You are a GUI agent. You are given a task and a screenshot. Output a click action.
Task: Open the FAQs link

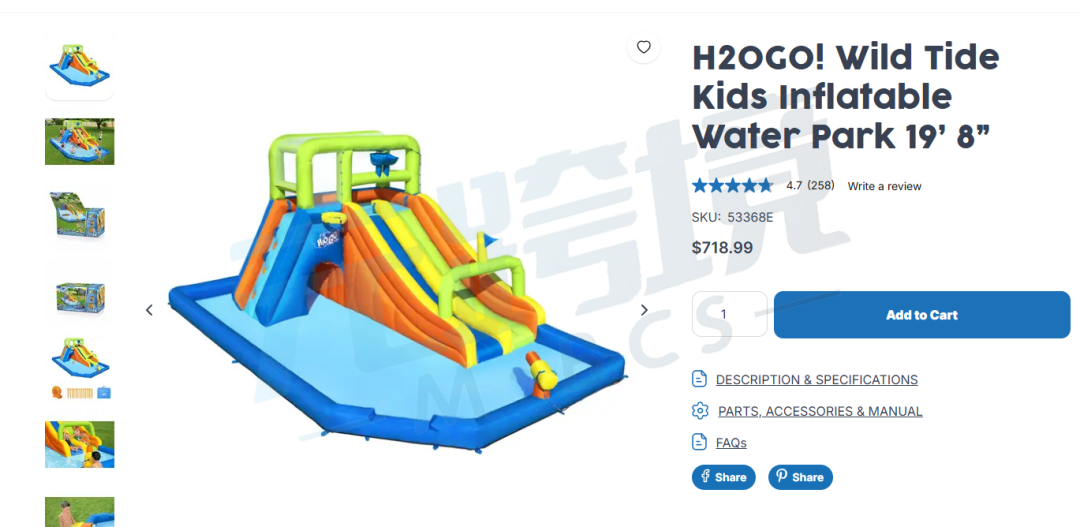click(731, 443)
